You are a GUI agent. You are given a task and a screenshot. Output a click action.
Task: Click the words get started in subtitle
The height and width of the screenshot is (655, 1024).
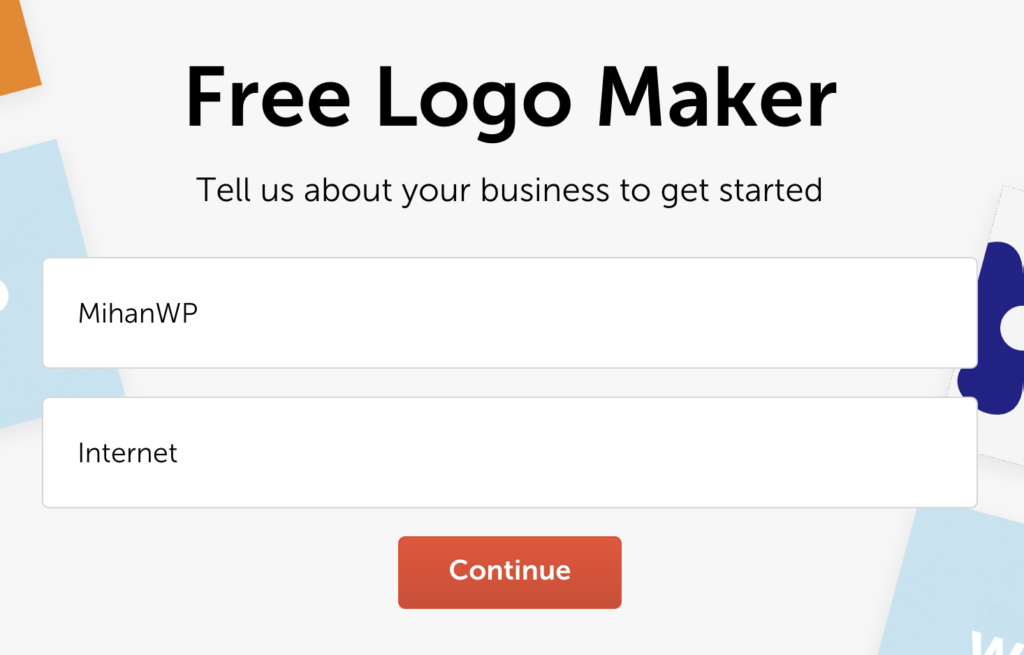[742, 191]
